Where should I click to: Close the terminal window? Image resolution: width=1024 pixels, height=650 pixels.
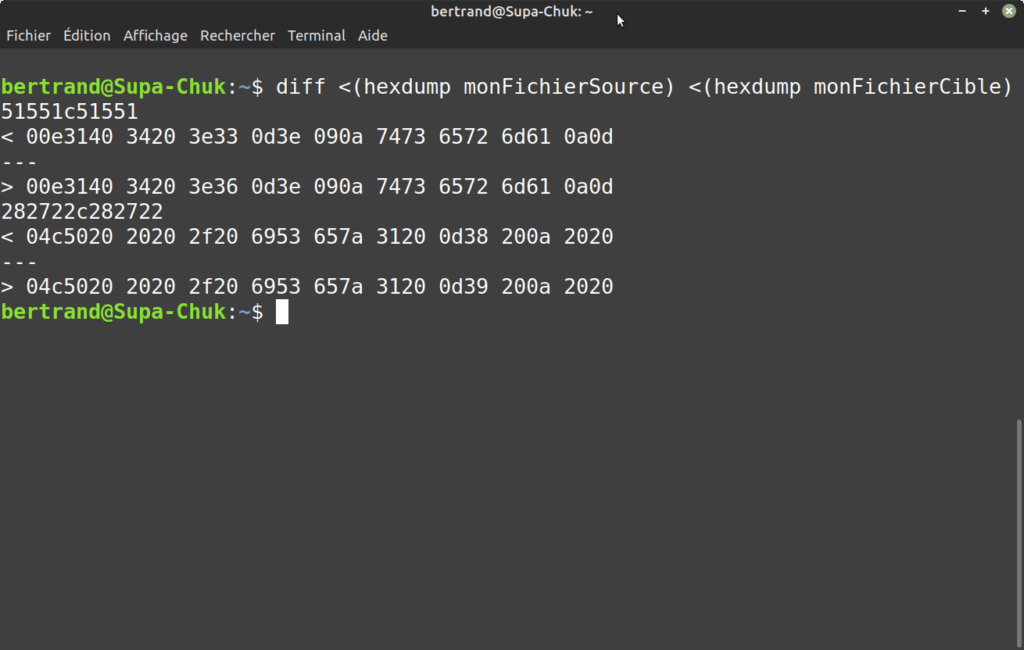click(x=1009, y=11)
